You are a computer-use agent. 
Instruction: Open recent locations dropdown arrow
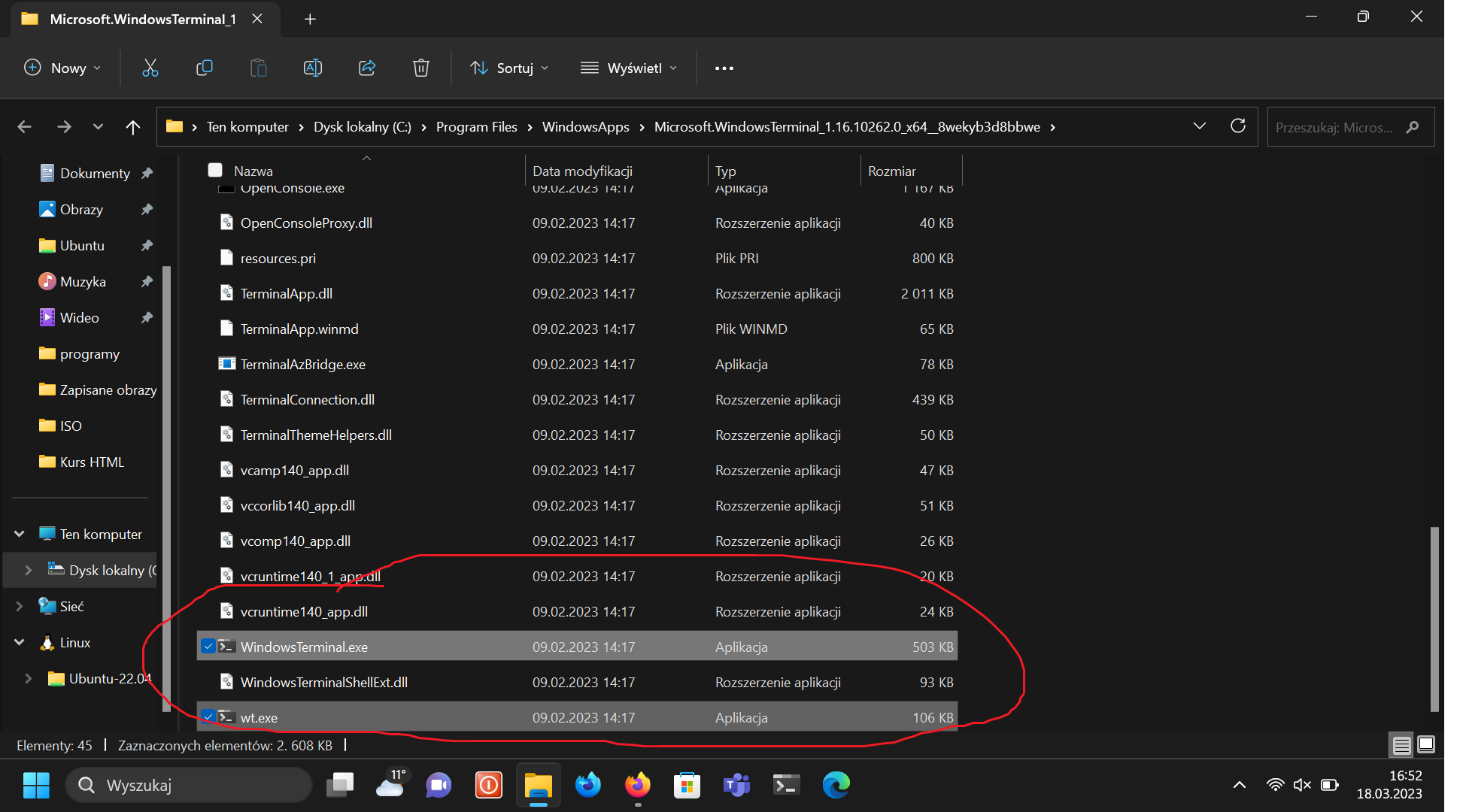(98, 127)
